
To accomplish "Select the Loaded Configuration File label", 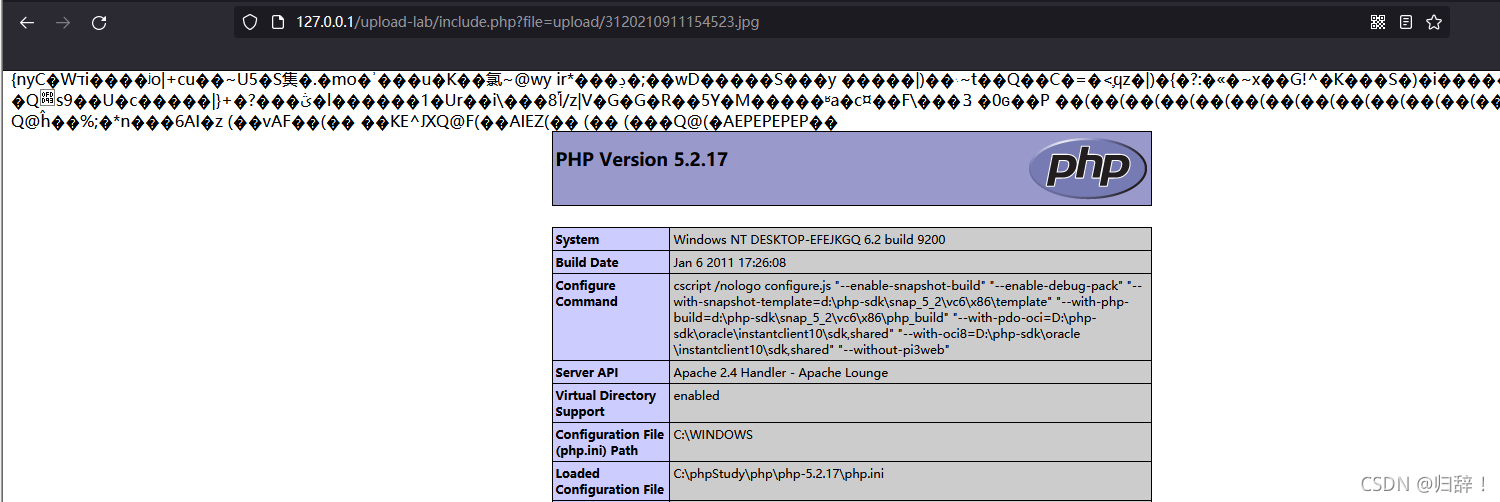I will pos(611,481).
